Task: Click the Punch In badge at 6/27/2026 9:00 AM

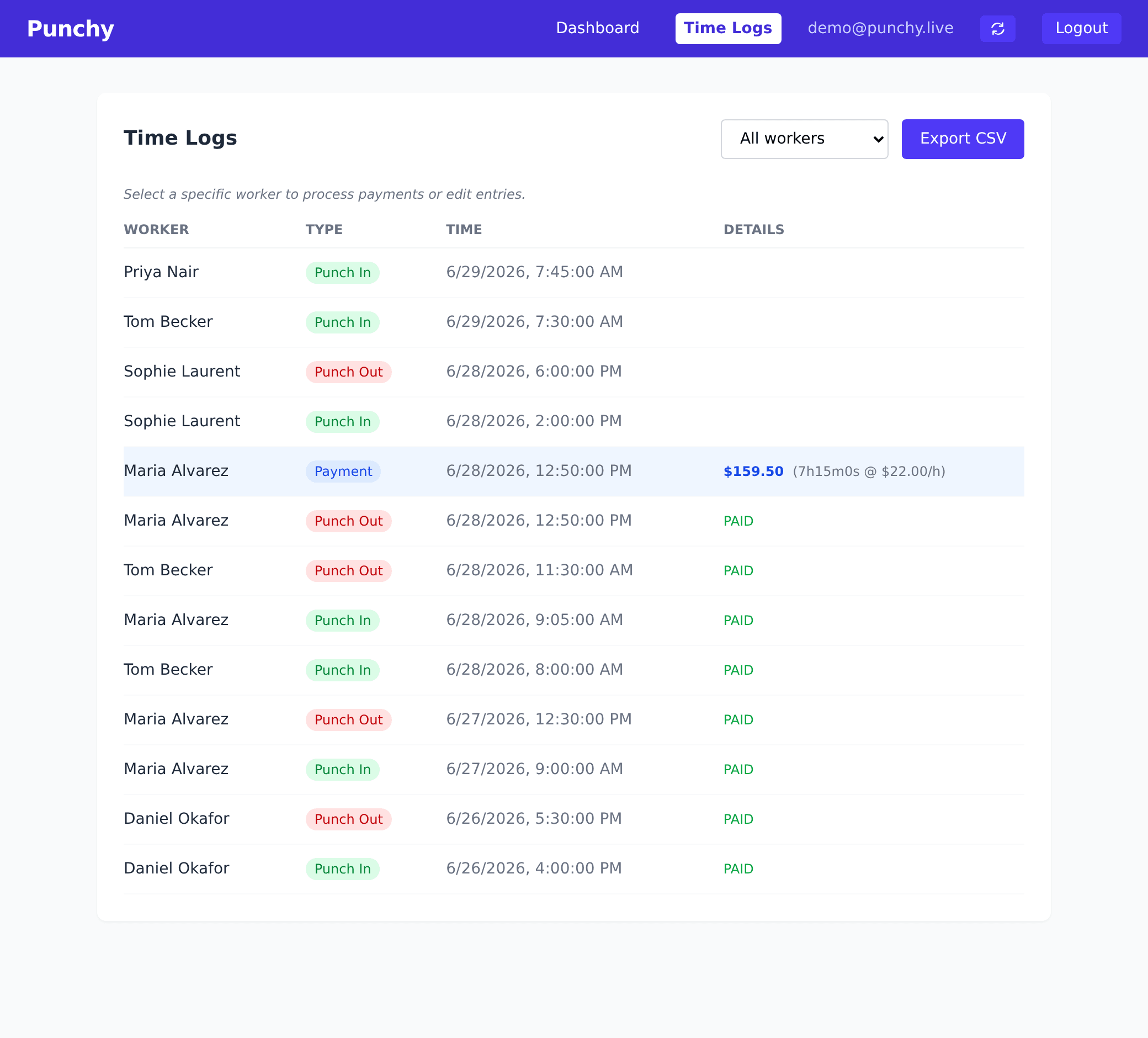Action: 342,769
